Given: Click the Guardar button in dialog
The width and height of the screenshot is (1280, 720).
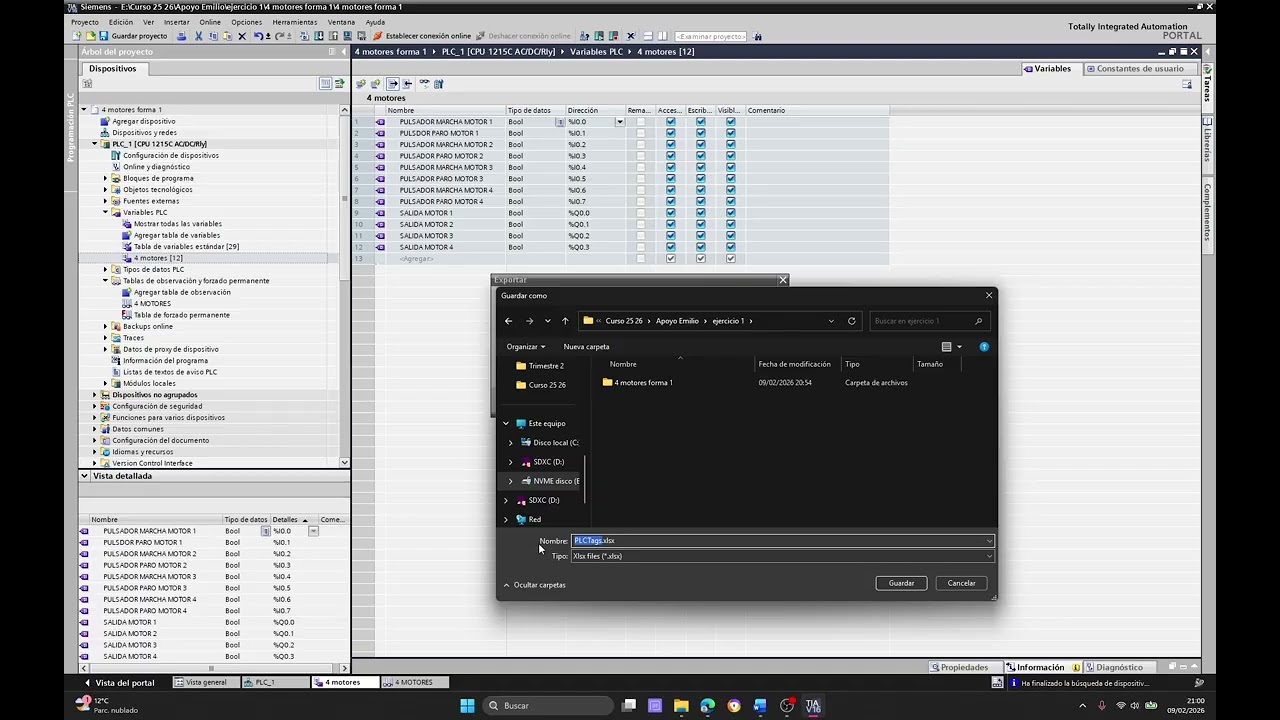Looking at the screenshot, I should (x=901, y=583).
